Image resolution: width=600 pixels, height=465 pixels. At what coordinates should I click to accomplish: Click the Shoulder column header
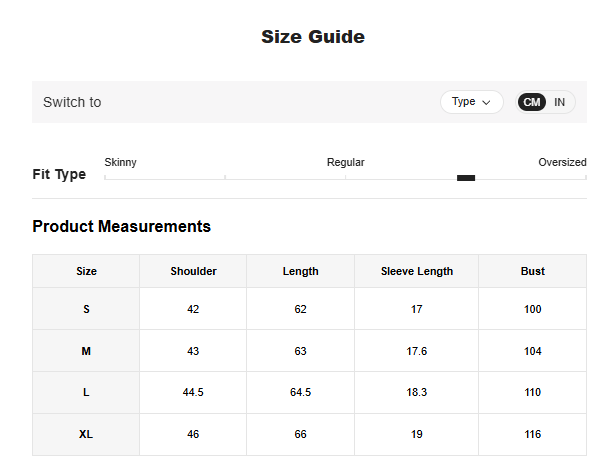193,271
